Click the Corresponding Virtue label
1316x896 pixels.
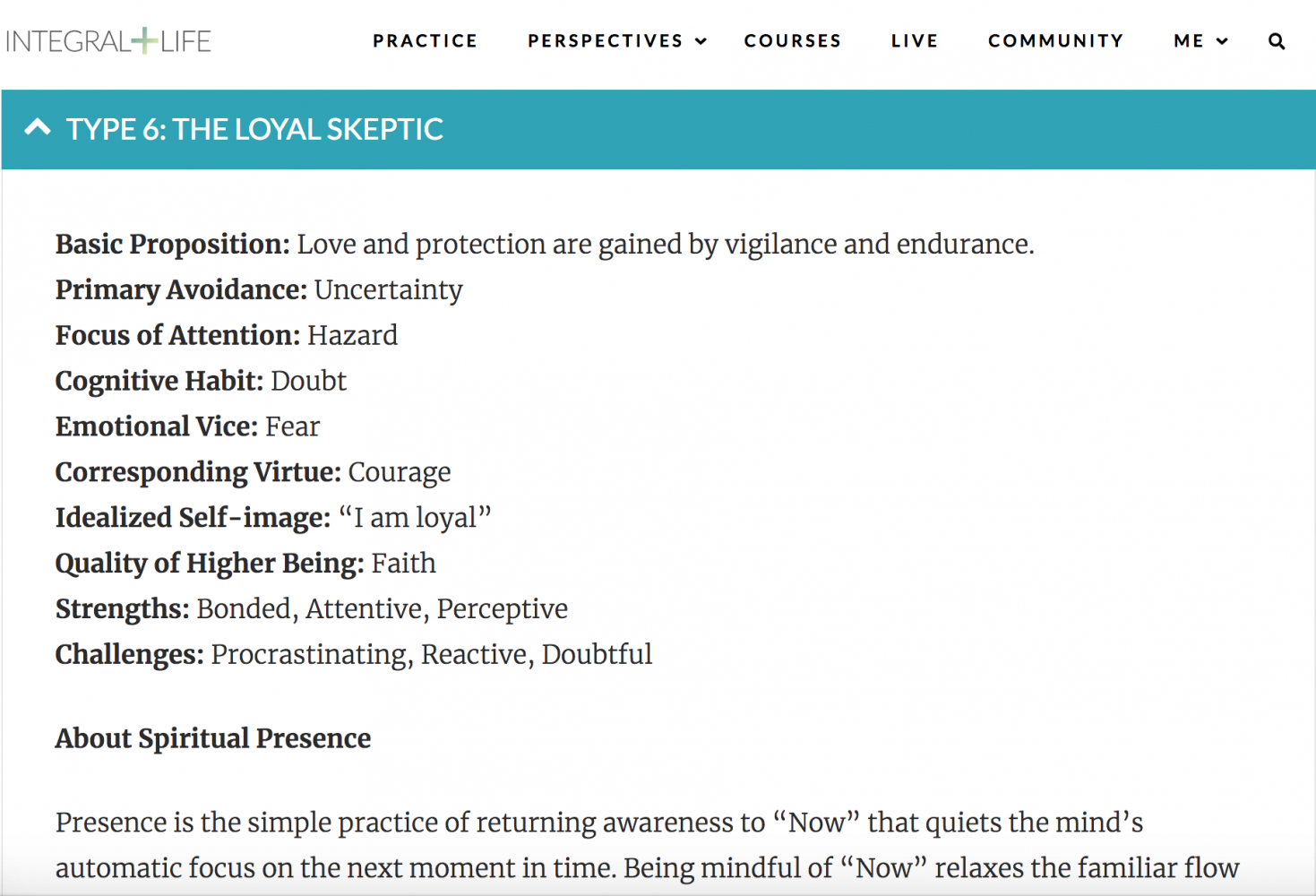(x=198, y=472)
